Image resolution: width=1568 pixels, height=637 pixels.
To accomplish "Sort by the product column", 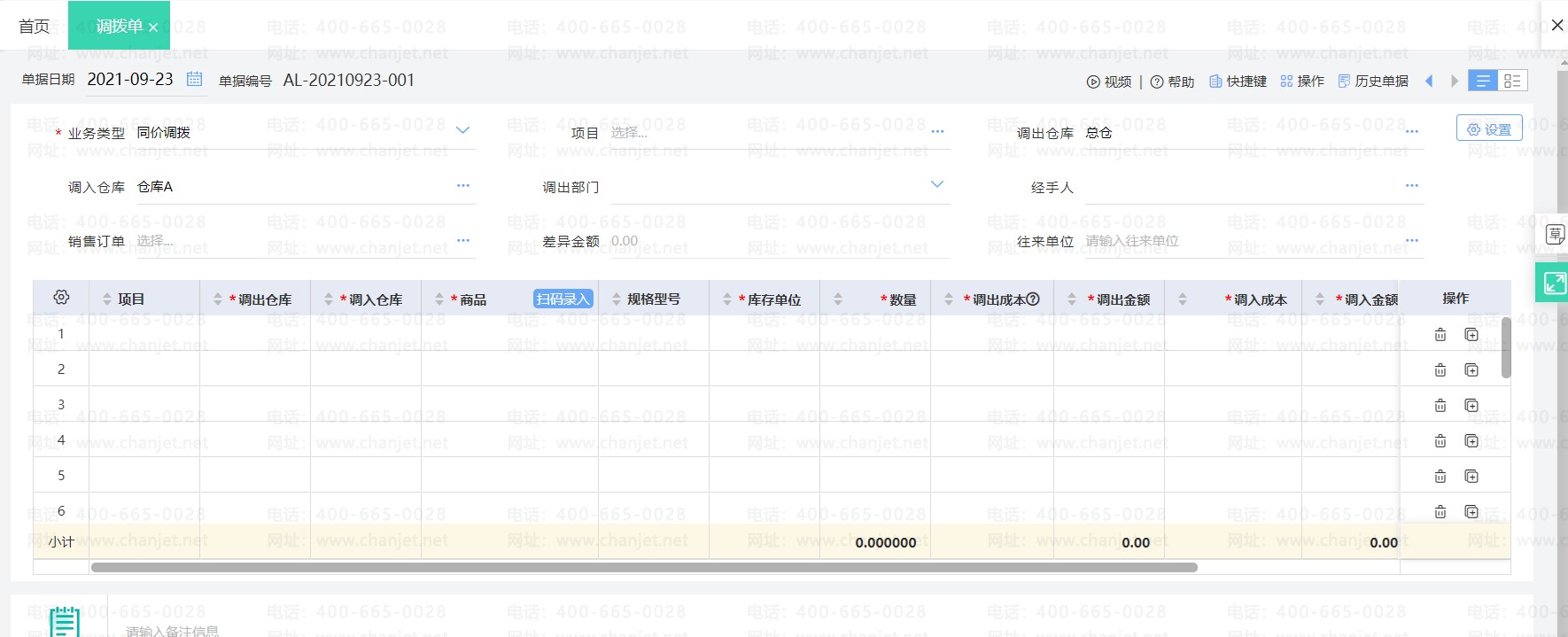I will click(x=439, y=299).
